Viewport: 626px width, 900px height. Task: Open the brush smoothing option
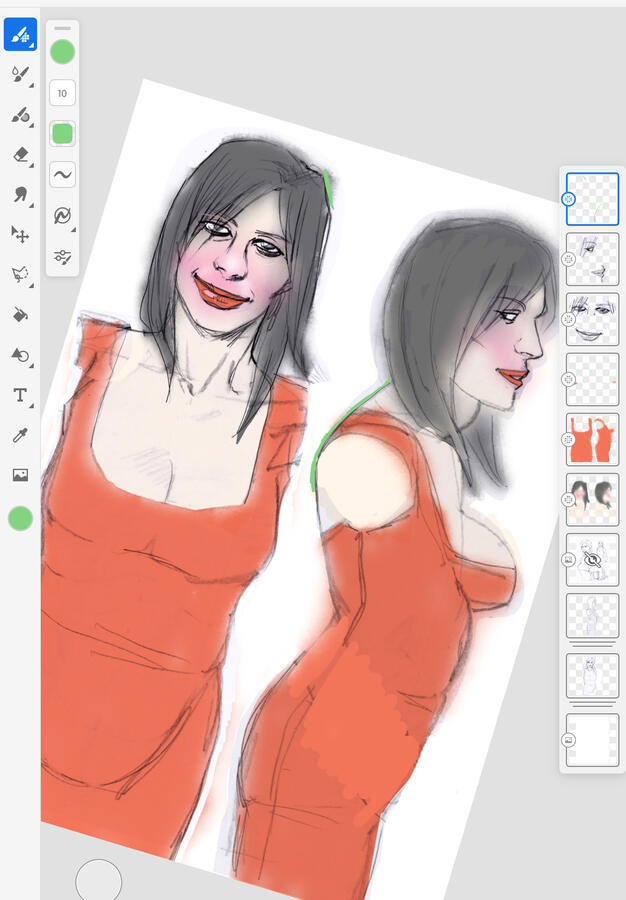click(x=62, y=174)
